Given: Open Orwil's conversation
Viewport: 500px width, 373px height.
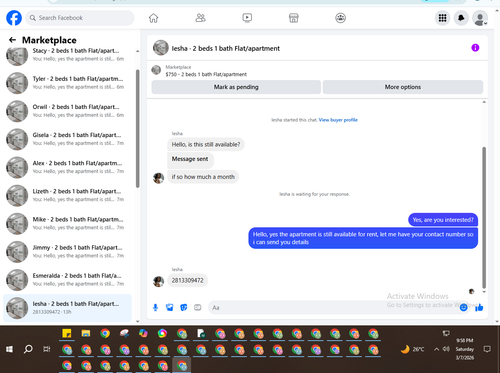Looking at the screenshot, I should coord(67,111).
